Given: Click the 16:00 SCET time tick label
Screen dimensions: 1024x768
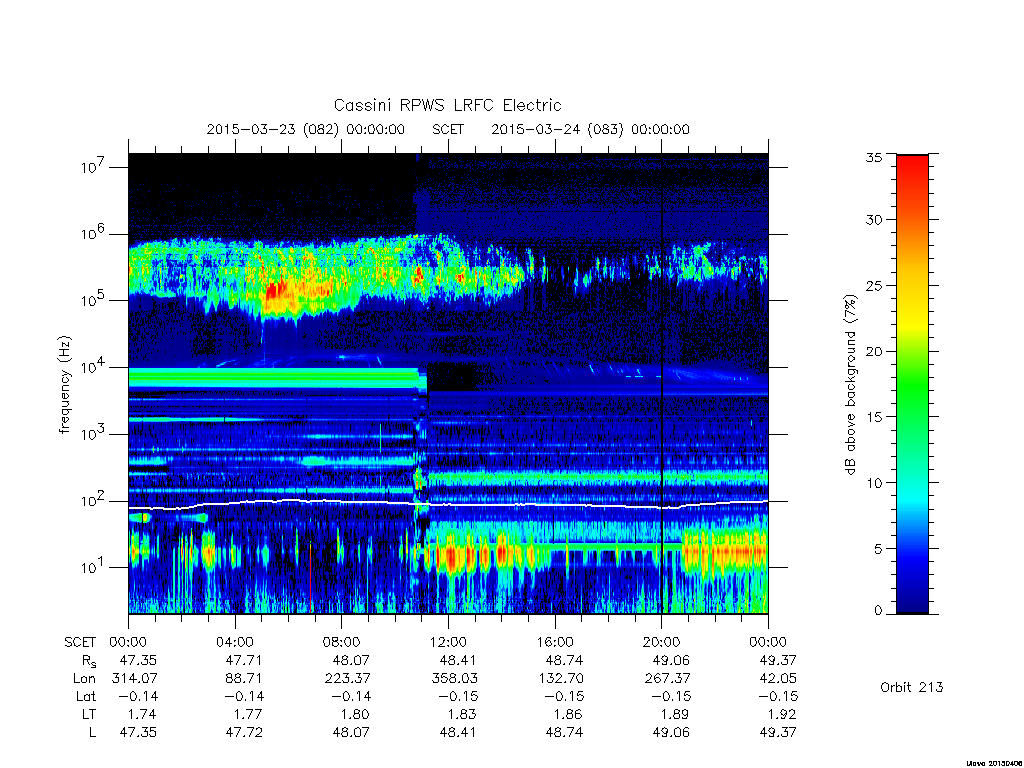Looking at the screenshot, I should (555, 642).
